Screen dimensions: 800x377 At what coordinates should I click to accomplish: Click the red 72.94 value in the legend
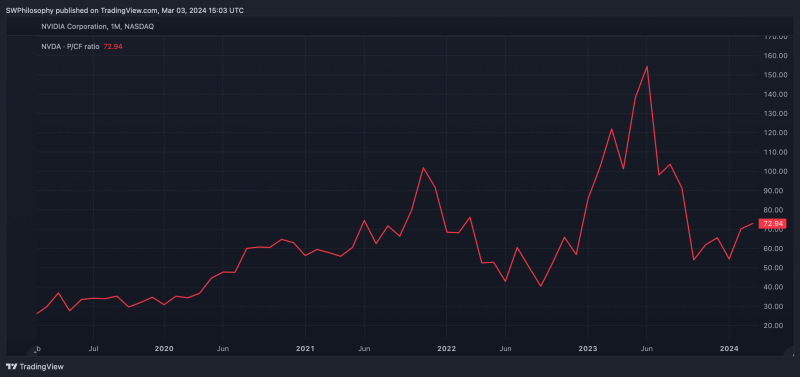click(113, 46)
